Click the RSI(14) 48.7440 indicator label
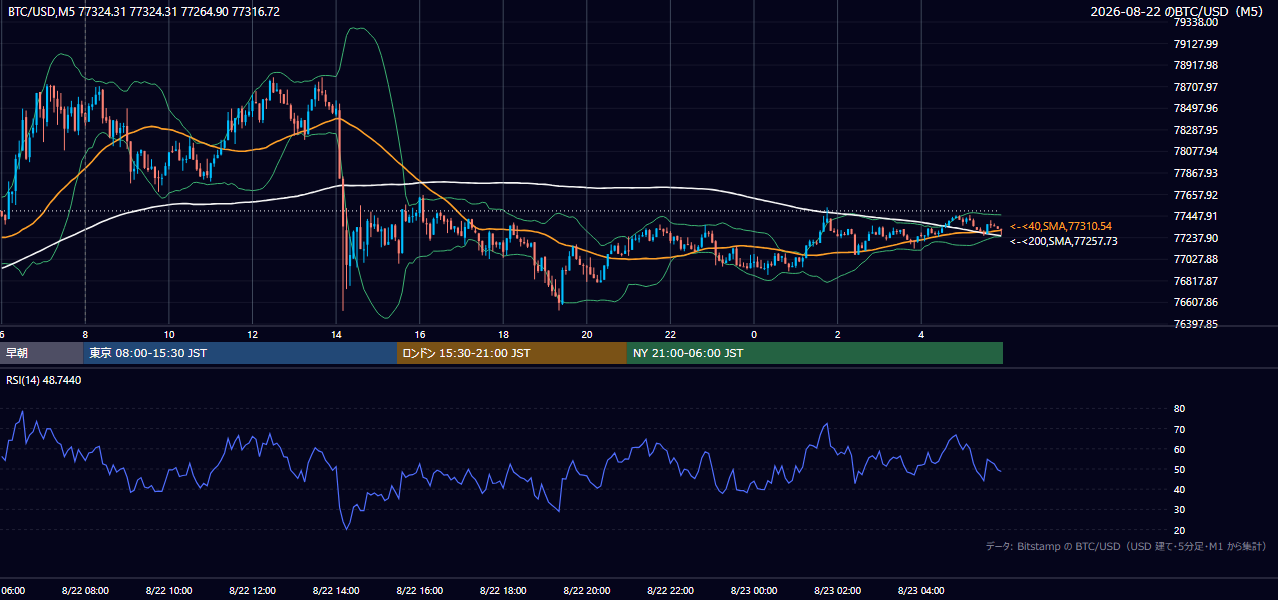Viewport: 1278px width, 600px height. [x=44, y=380]
